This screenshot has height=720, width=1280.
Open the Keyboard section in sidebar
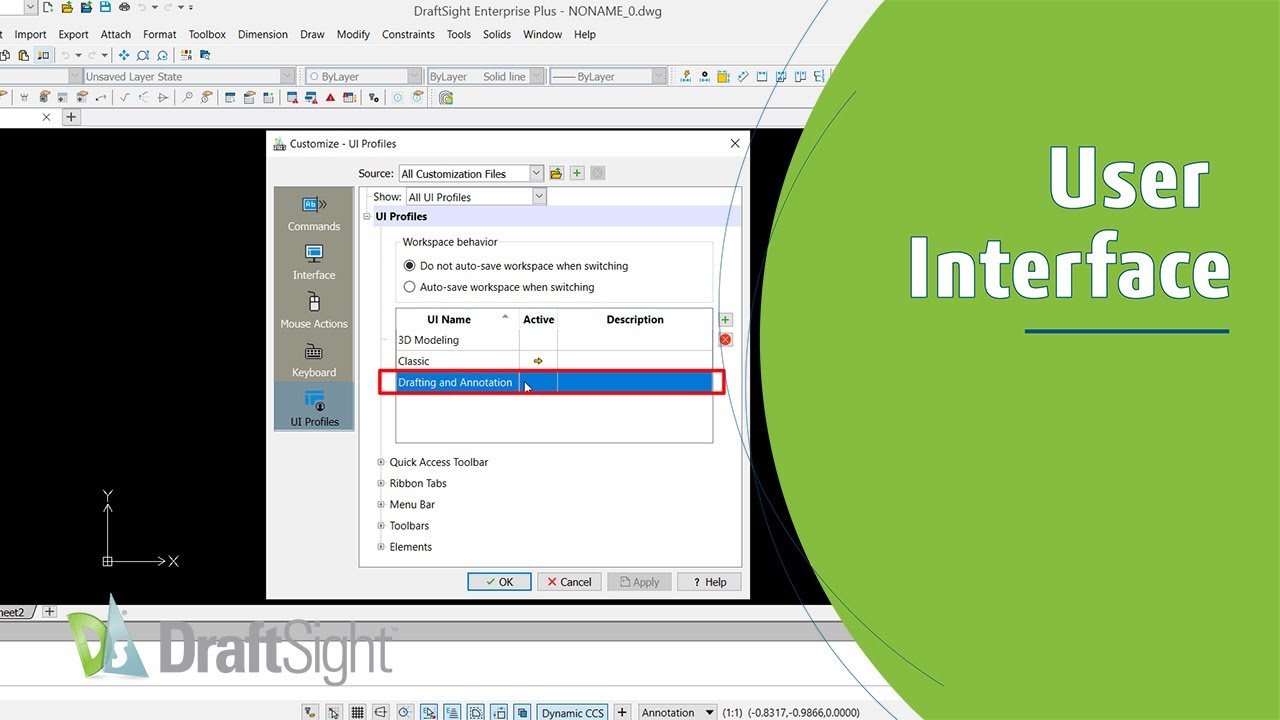coord(314,360)
